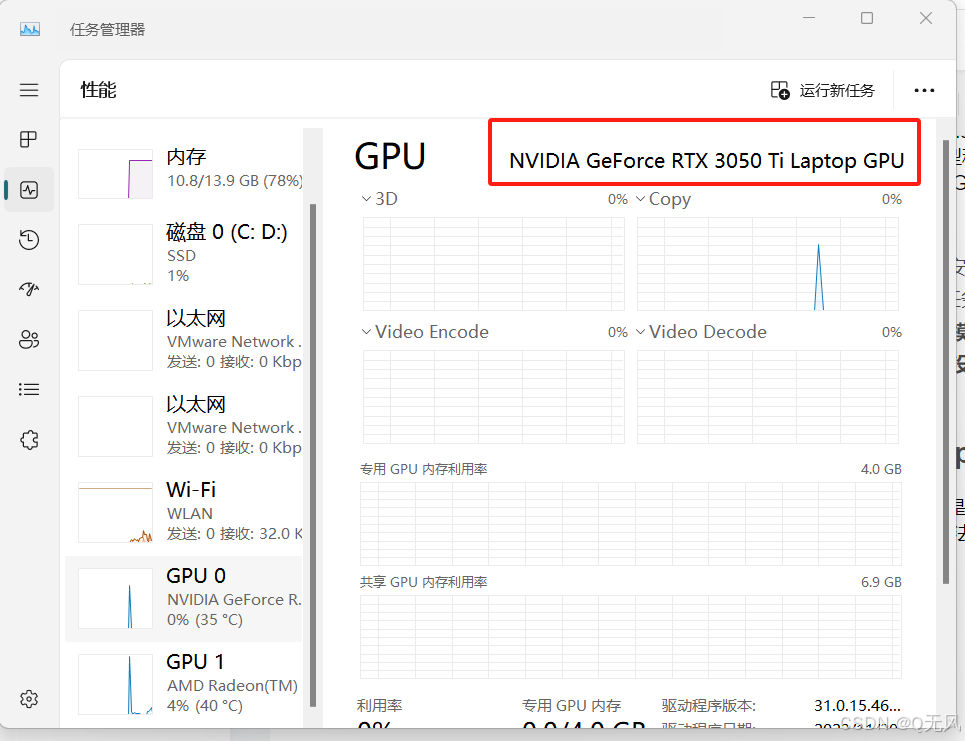Click the Wi-Fi thumbnail graph

click(x=115, y=512)
